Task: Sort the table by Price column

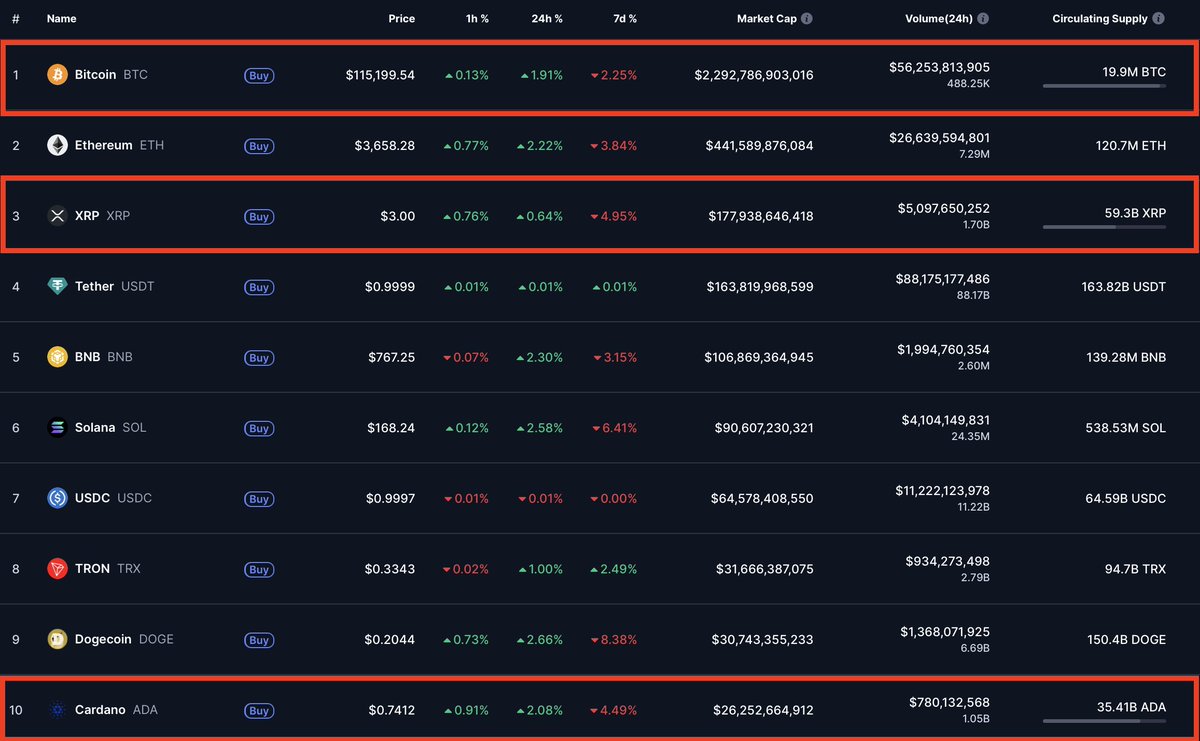Action: coord(401,18)
